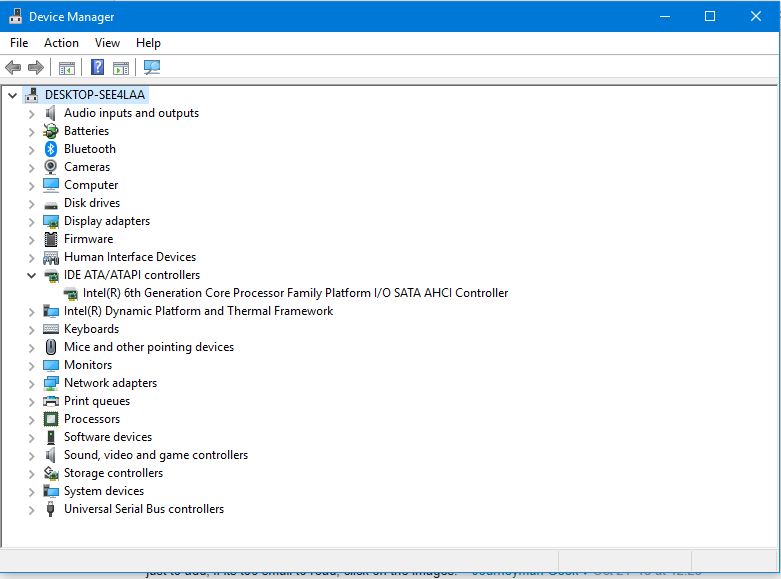Click the Cameras webcam icon
Screen dimensions: 781x579
(50, 167)
